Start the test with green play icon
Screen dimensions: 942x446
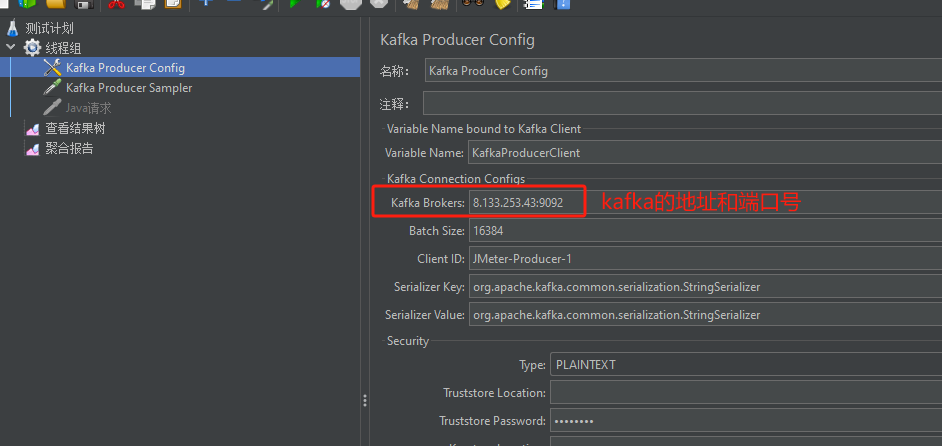[x=294, y=3]
